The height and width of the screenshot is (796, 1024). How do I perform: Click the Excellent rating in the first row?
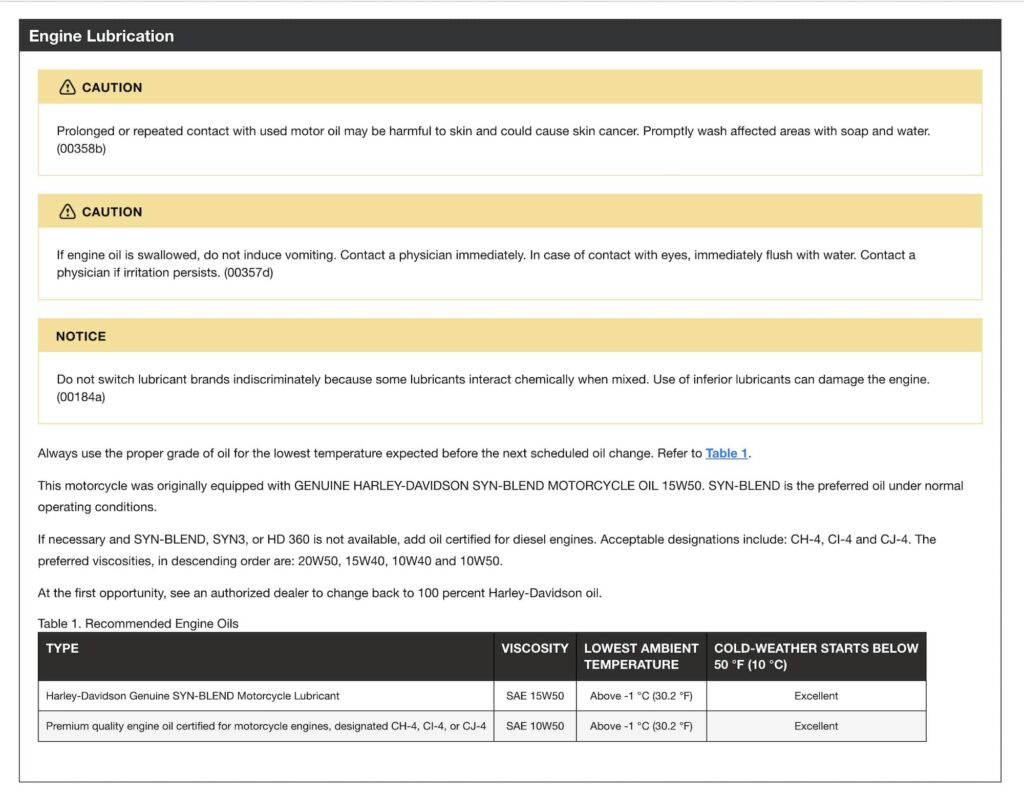point(815,695)
